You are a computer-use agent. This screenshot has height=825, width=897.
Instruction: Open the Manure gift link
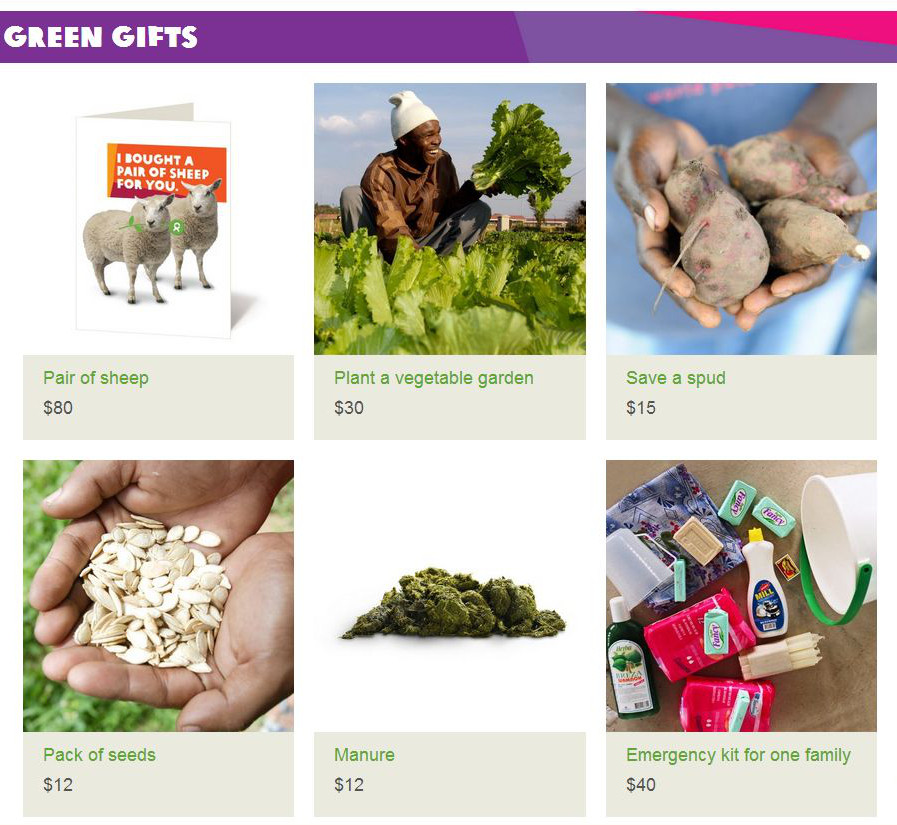coord(364,755)
